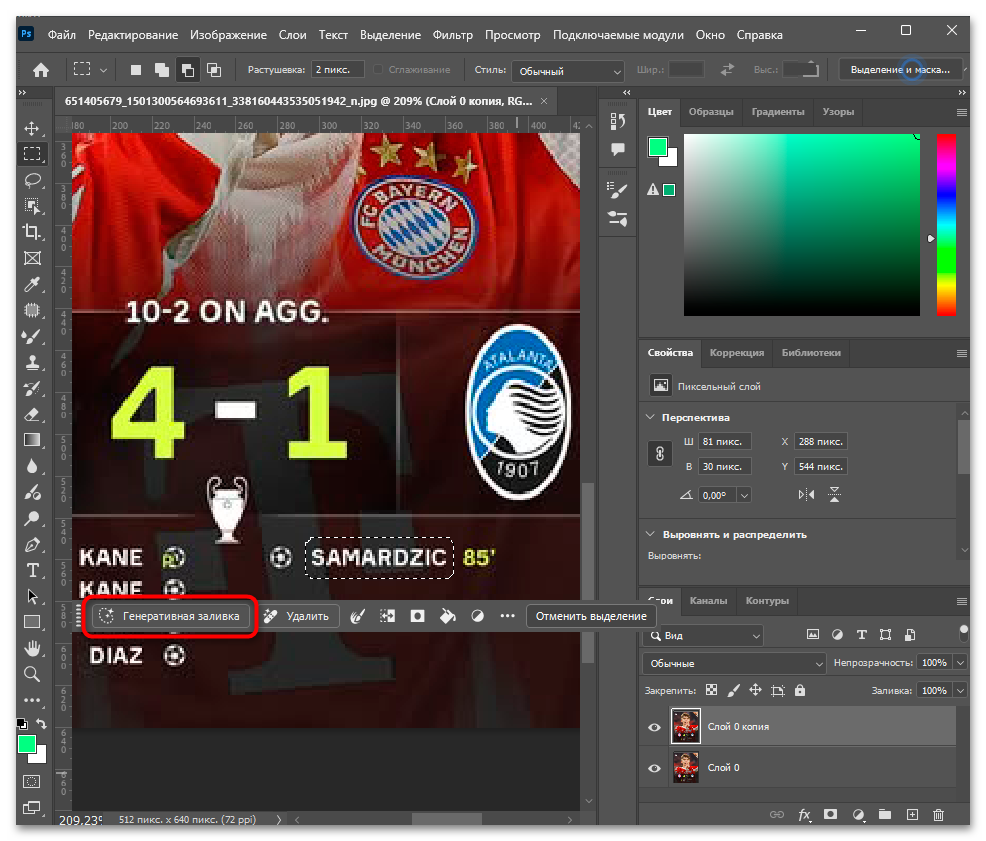
Task: Select the Clone Stamp tool
Action: 32,362
